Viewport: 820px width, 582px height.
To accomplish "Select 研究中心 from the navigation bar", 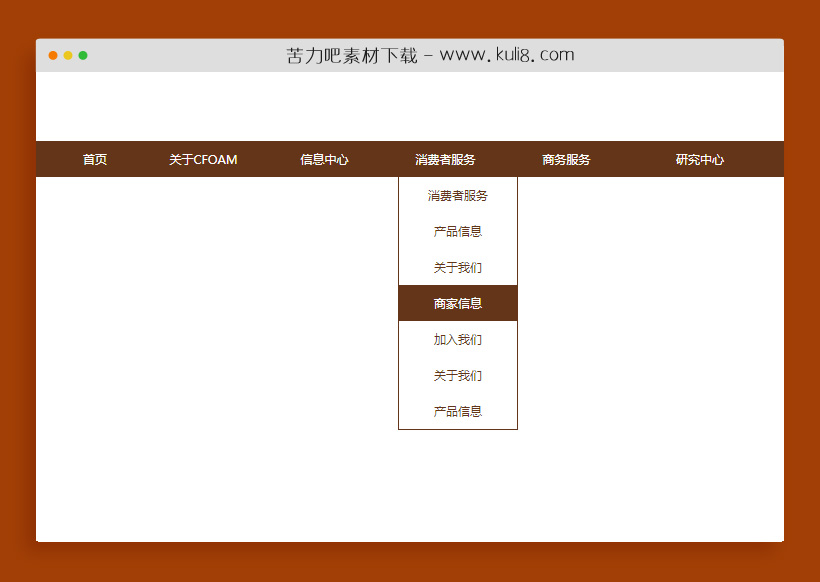I will pos(700,159).
